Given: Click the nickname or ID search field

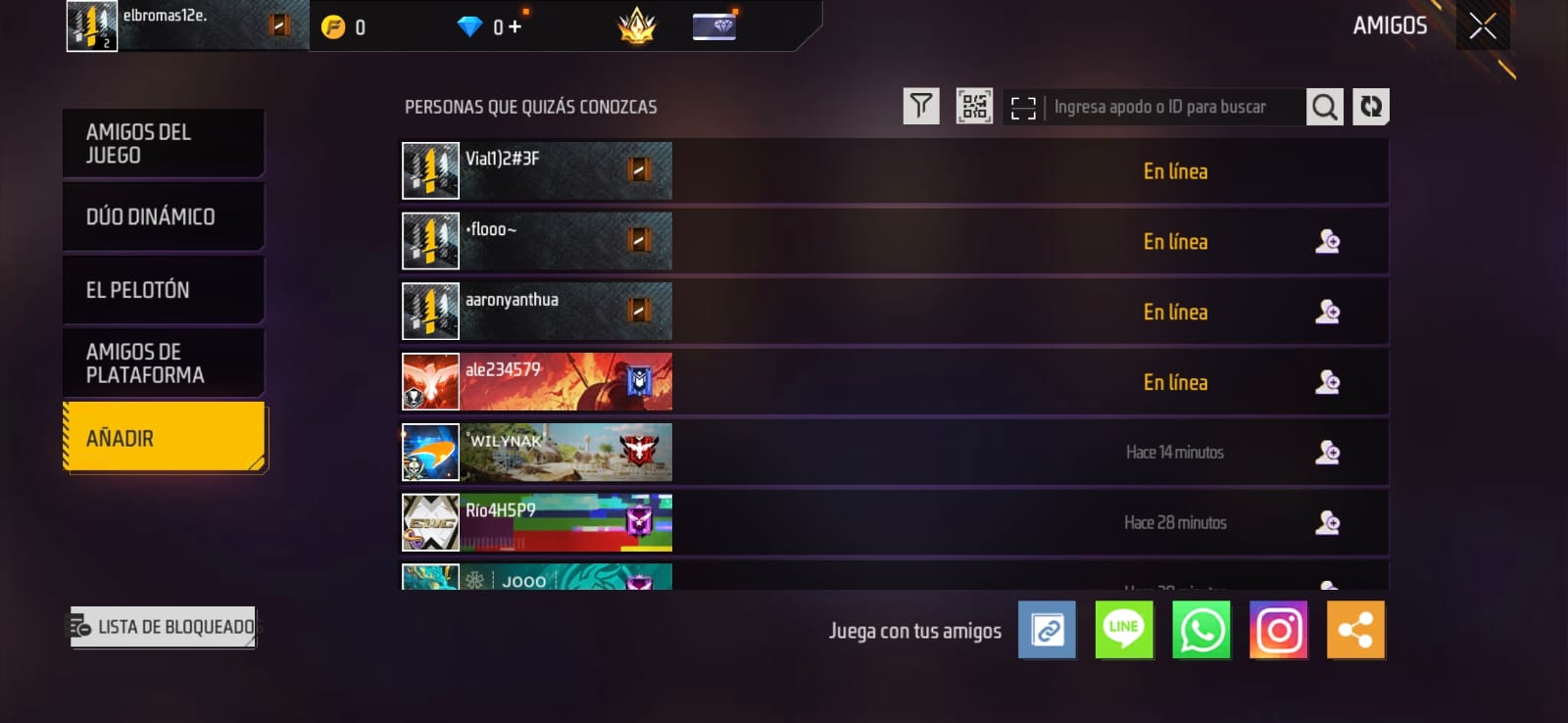Looking at the screenshot, I should coord(1174,107).
